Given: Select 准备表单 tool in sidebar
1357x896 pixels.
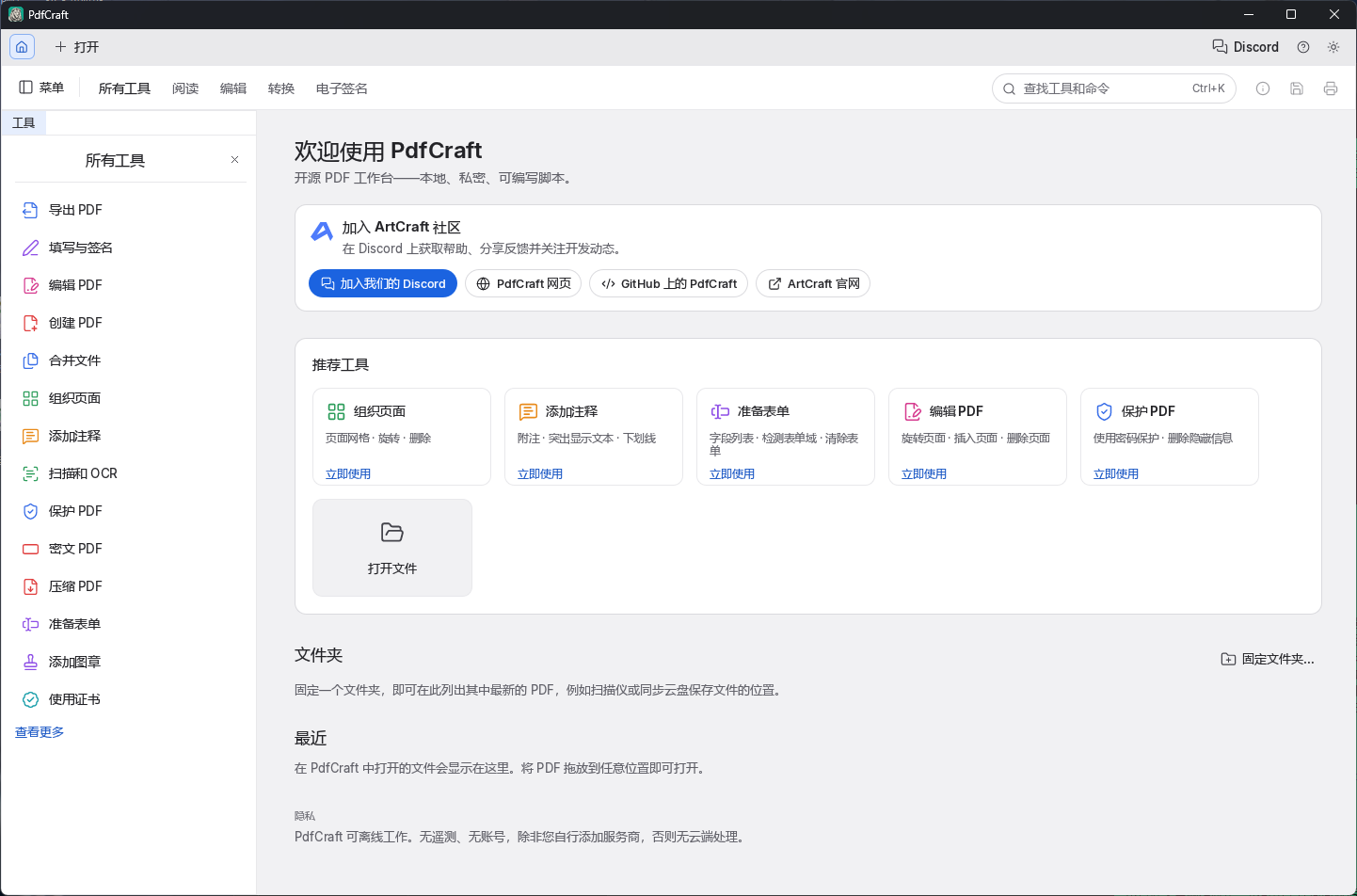Looking at the screenshot, I should click(130, 624).
